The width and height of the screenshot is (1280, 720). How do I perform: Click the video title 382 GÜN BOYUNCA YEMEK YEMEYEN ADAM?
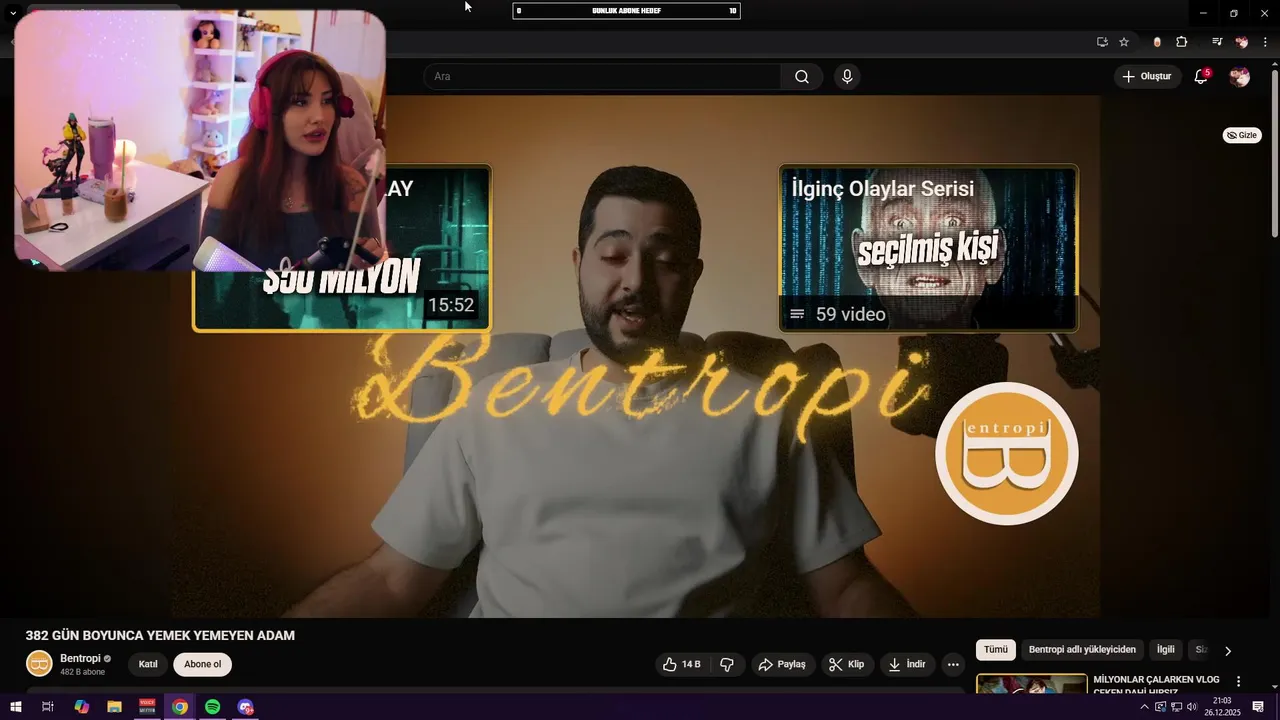click(x=160, y=636)
